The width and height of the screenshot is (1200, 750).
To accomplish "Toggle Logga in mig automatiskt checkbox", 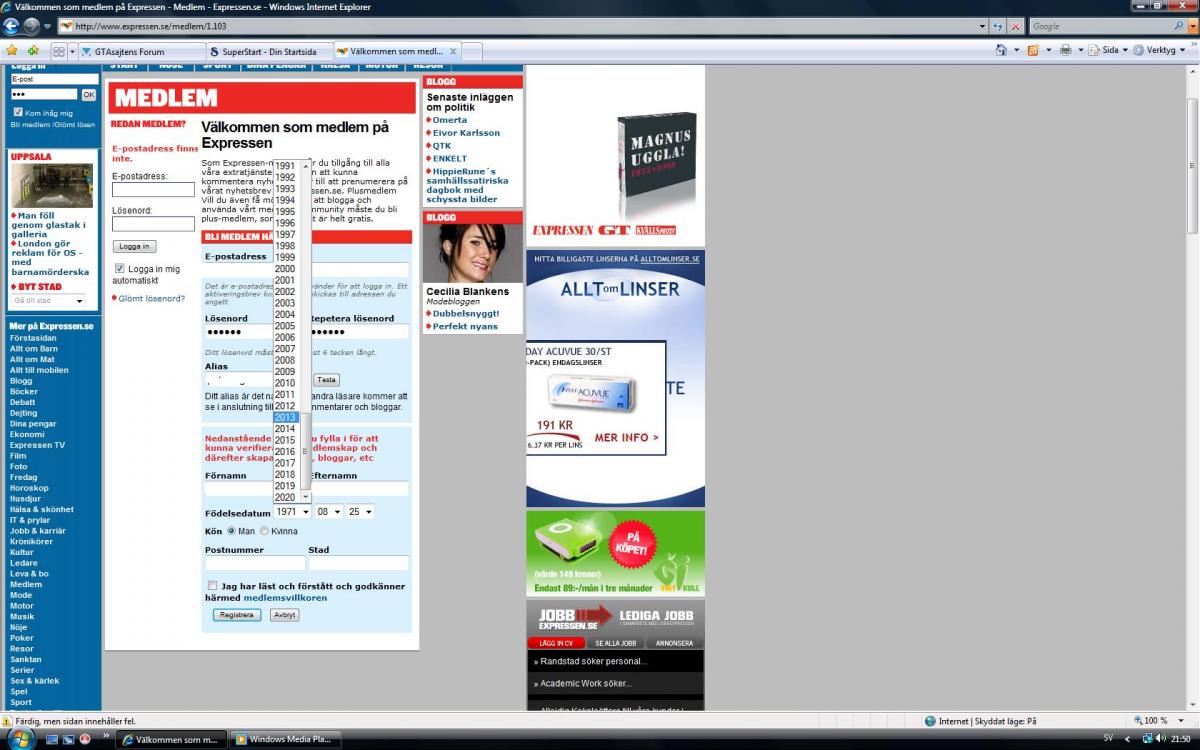I will tap(120, 268).
